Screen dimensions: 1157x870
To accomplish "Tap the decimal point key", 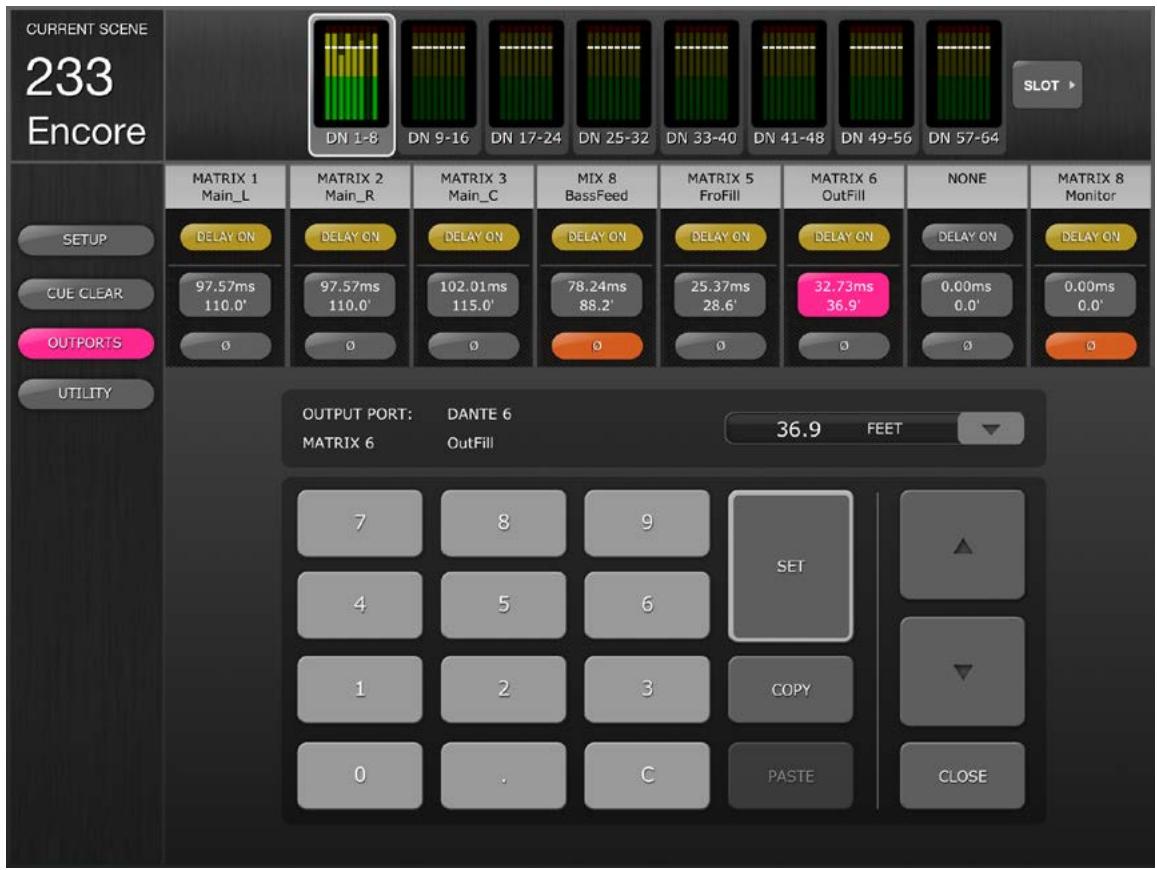I will tap(503, 776).
